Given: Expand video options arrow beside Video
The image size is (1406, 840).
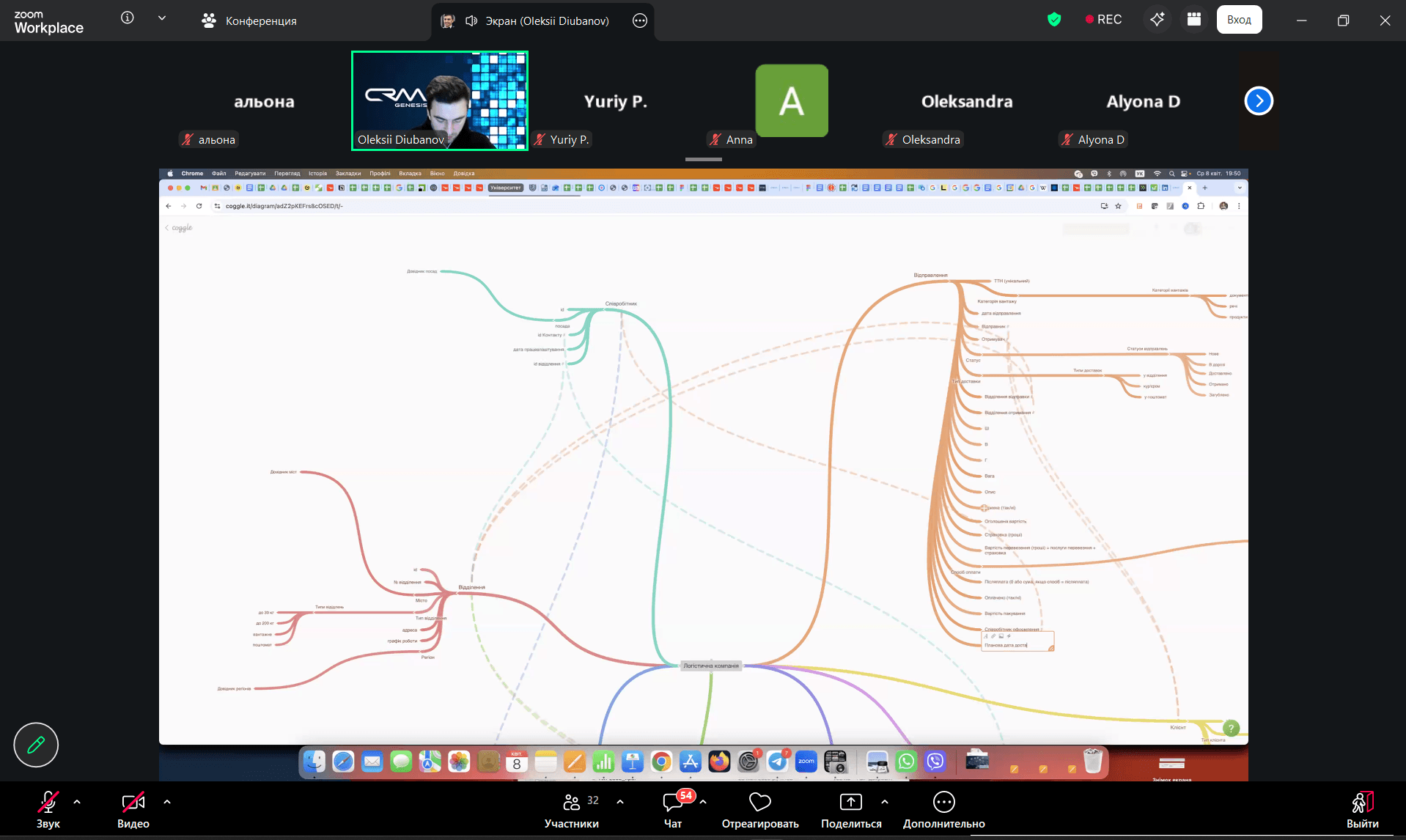Looking at the screenshot, I should coord(167,802).
